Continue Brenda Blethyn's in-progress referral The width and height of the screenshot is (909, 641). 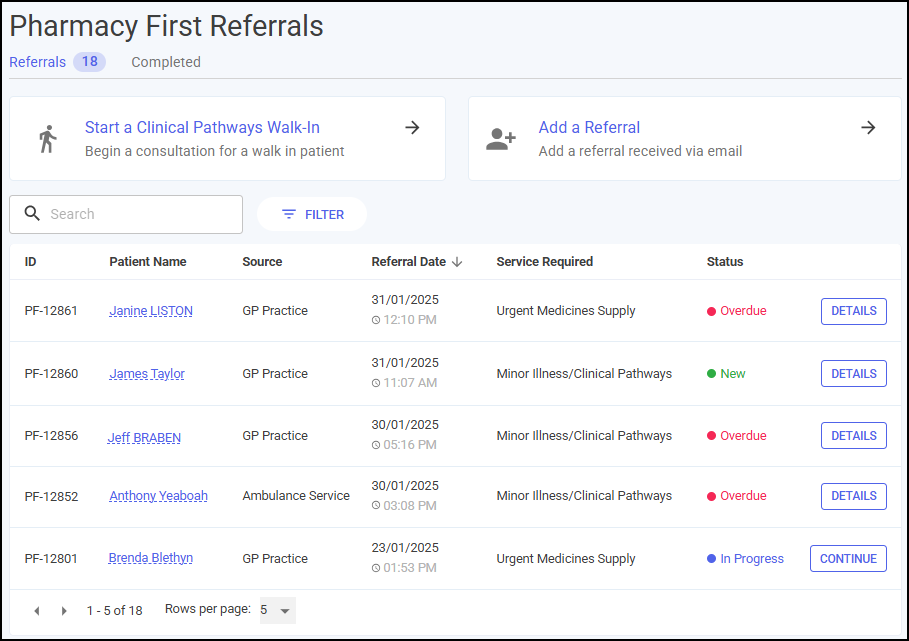coord(848,559)
